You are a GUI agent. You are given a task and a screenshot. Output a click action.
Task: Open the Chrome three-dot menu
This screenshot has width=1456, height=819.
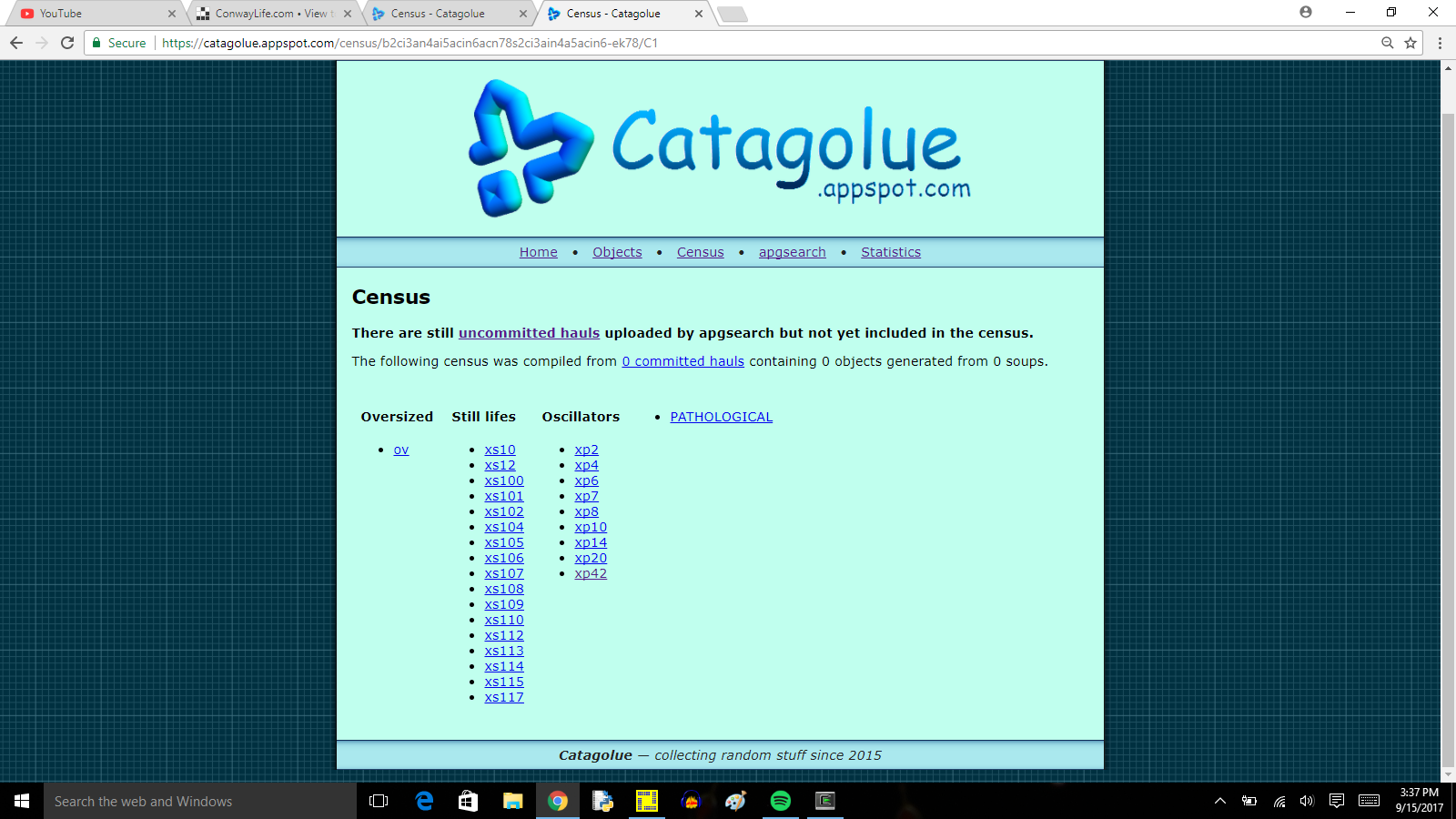coord(1440,43)
